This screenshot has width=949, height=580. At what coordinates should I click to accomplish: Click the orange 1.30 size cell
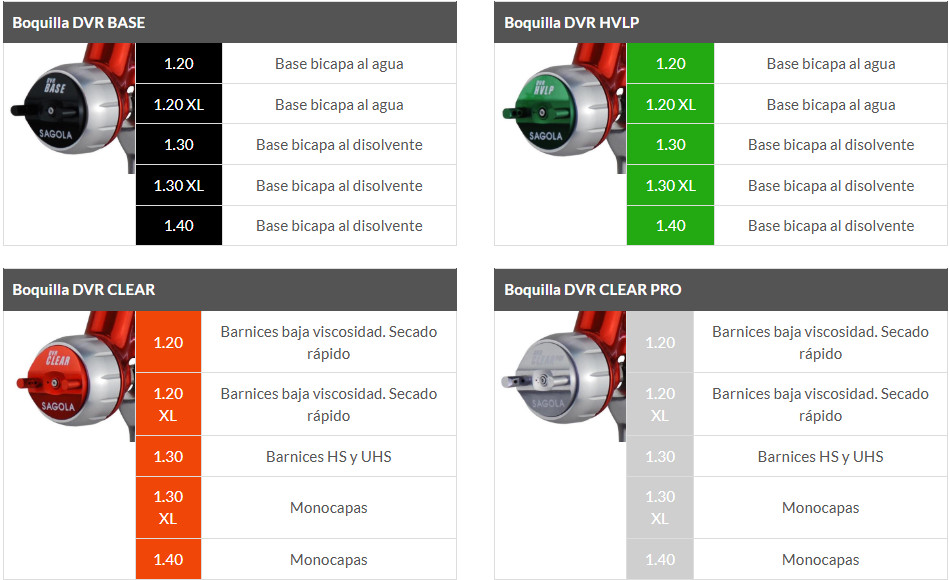pos(168,456)
